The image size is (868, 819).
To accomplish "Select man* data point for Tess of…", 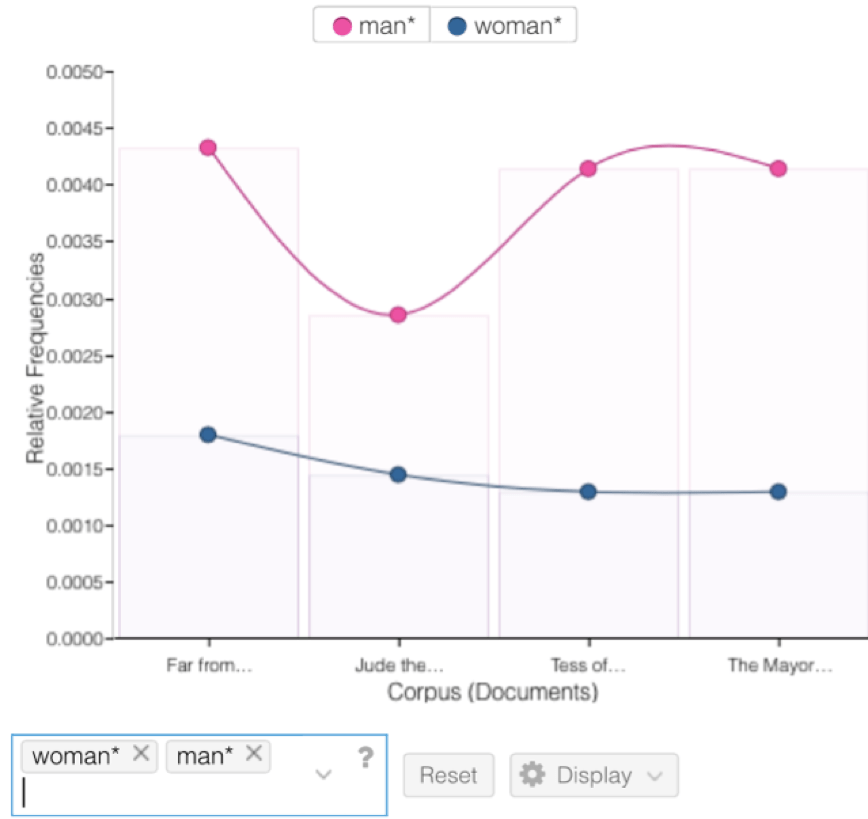I will coord(588,168).
